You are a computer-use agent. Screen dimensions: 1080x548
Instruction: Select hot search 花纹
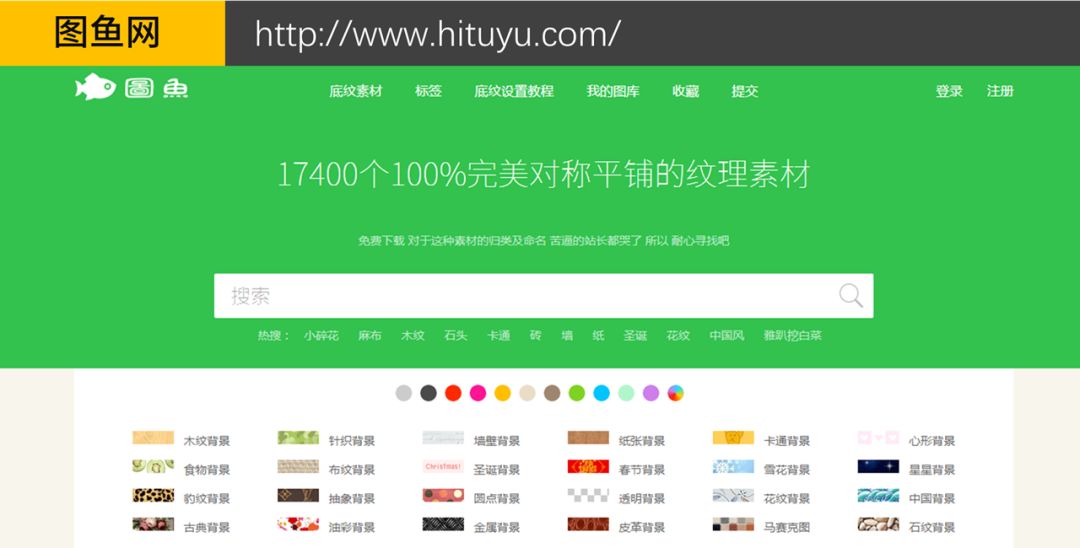(x=678, y=336)
